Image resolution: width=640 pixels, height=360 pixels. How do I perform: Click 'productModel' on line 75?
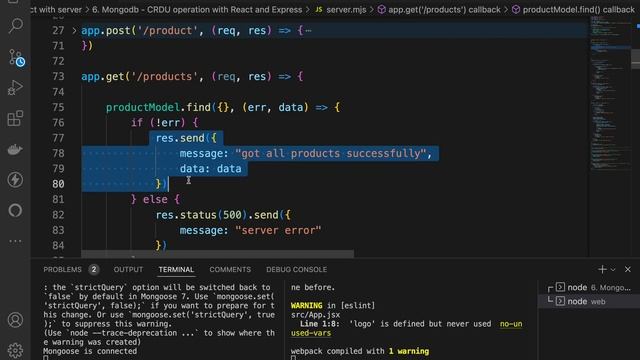143,107
